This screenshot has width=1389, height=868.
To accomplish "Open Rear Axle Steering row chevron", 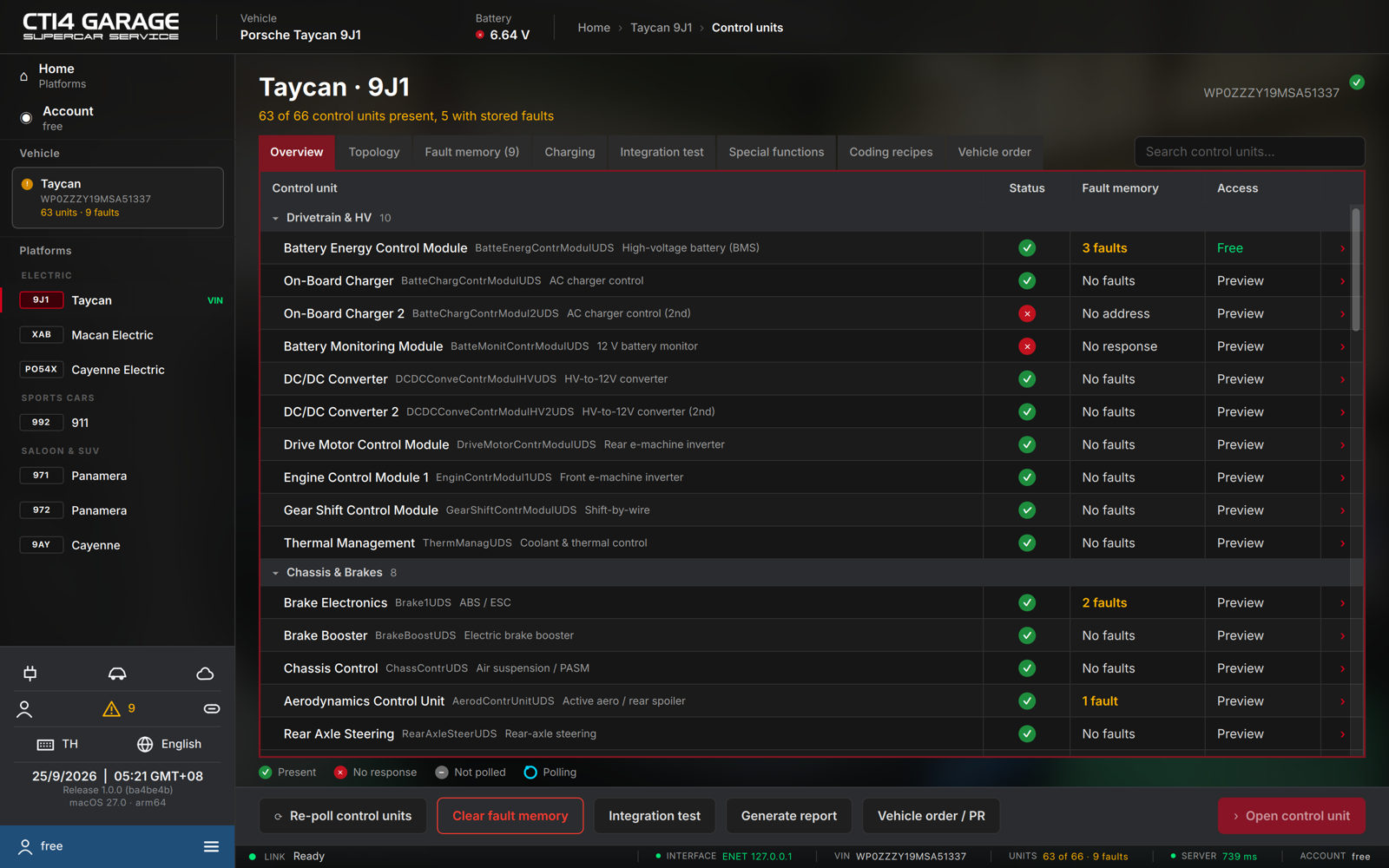I will (1342, 734).
